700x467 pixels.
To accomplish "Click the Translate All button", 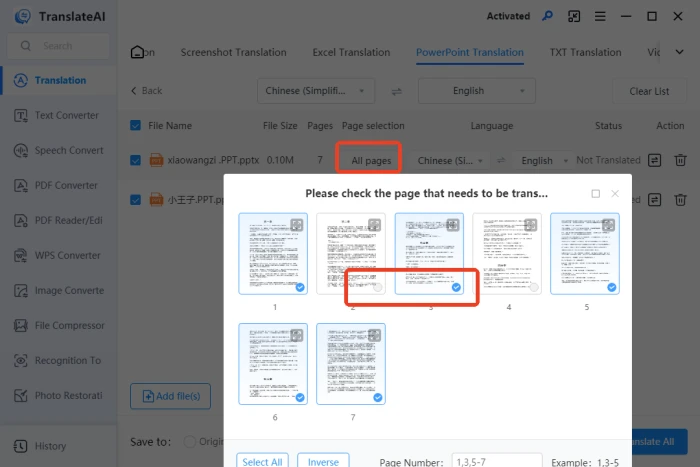I will [659, 442].
